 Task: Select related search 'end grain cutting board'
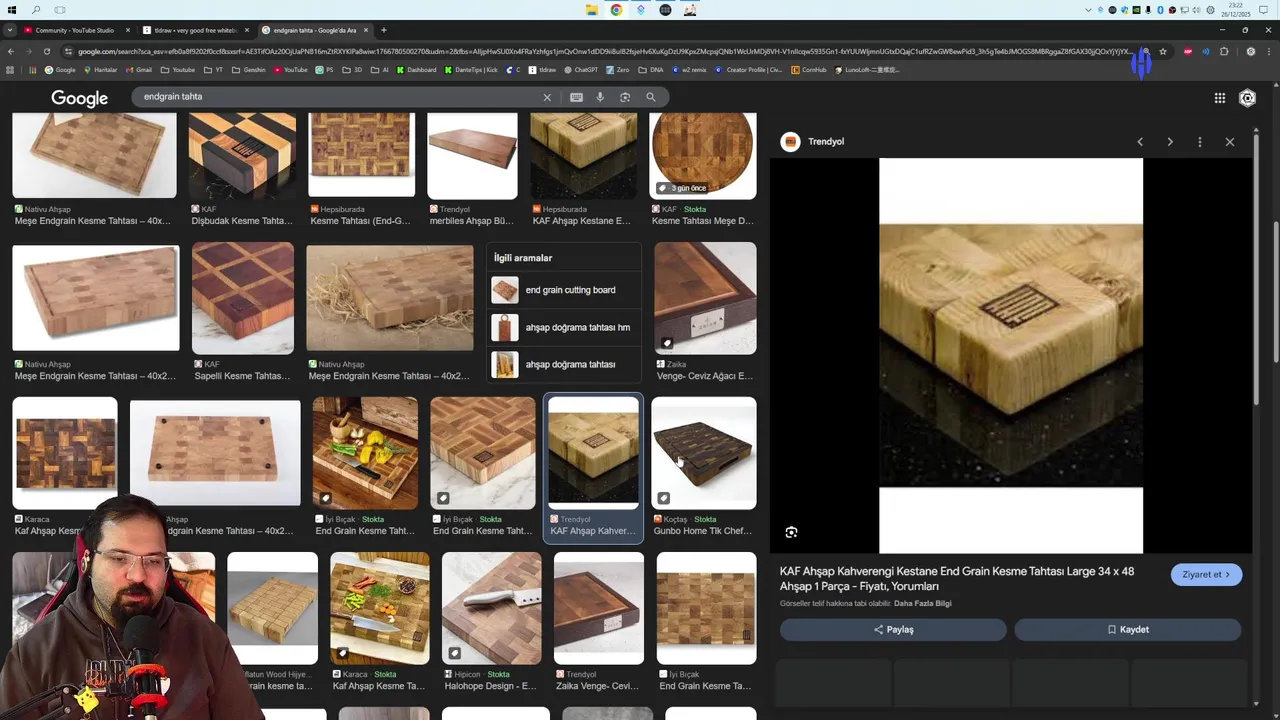[564, 290]
